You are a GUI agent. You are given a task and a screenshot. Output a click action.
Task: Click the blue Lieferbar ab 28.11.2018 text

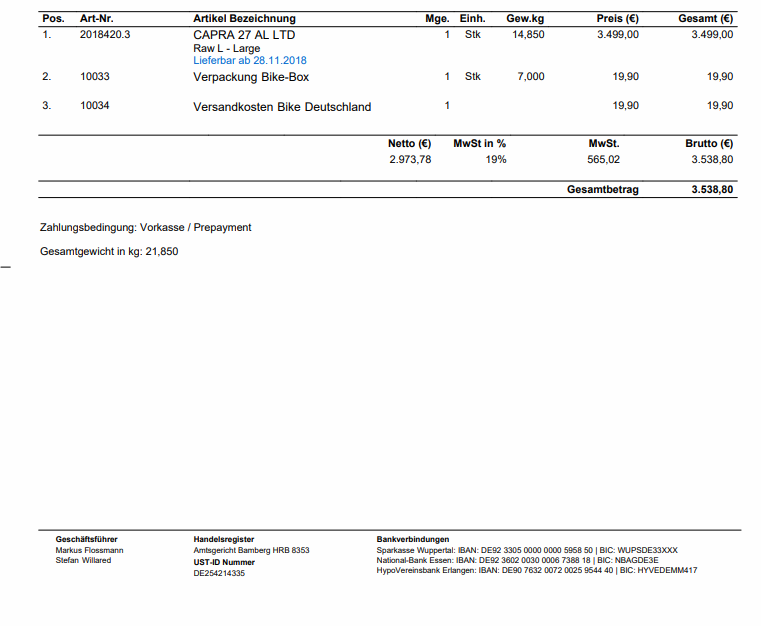pyautogui.click(x=250, y=60)
